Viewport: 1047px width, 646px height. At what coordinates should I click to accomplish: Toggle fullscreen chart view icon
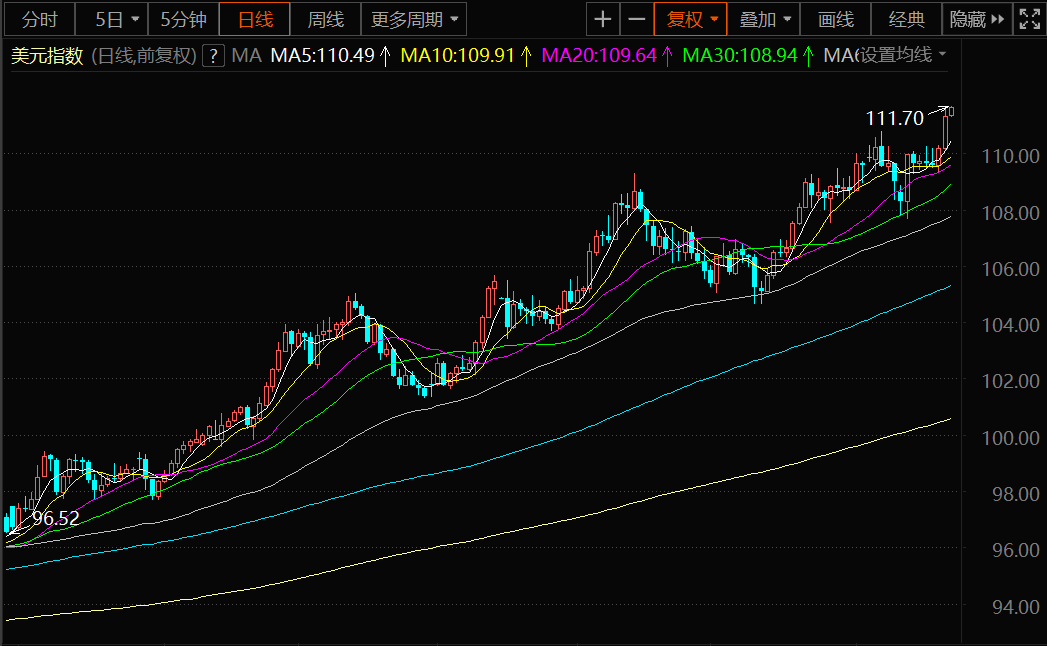click(x=1029, y=19)
